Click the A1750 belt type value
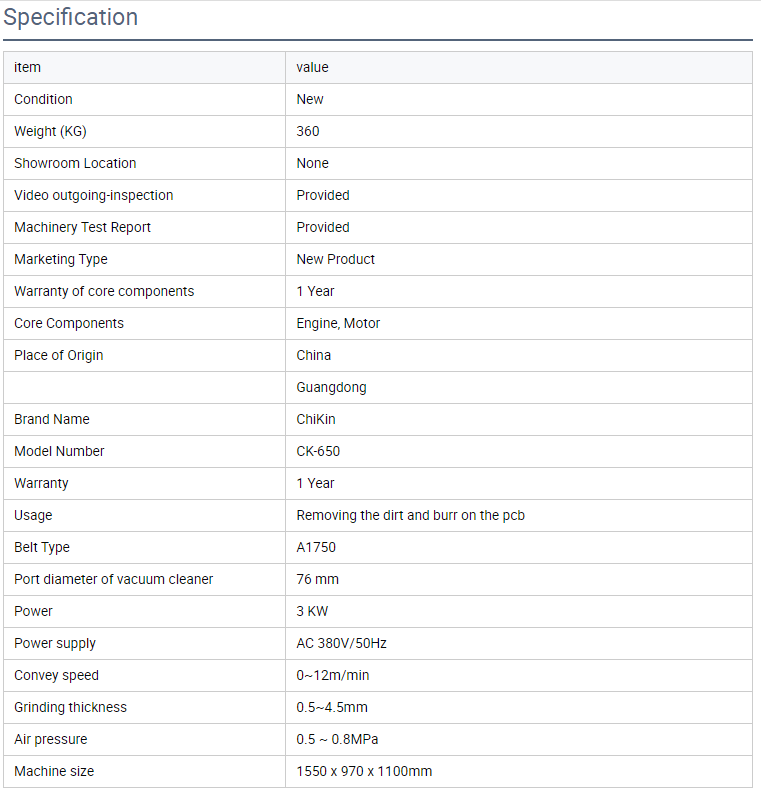Viewport: 761px width, 798px height. pyautogui.click(x=316, y=548)
